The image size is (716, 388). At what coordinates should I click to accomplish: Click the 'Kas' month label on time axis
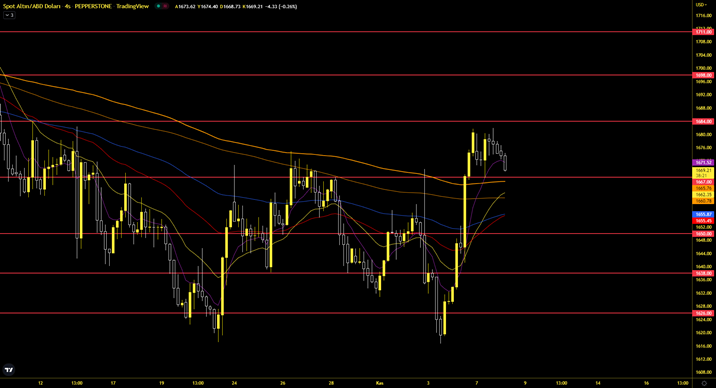pyautogui.click(x=379, y=383)
